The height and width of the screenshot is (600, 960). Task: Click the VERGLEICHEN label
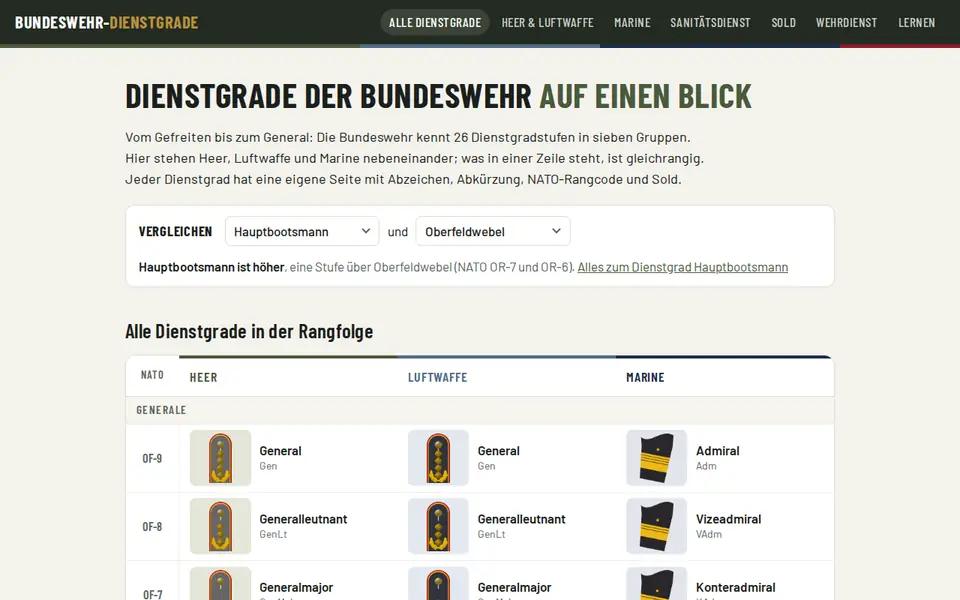pos(175,231)
